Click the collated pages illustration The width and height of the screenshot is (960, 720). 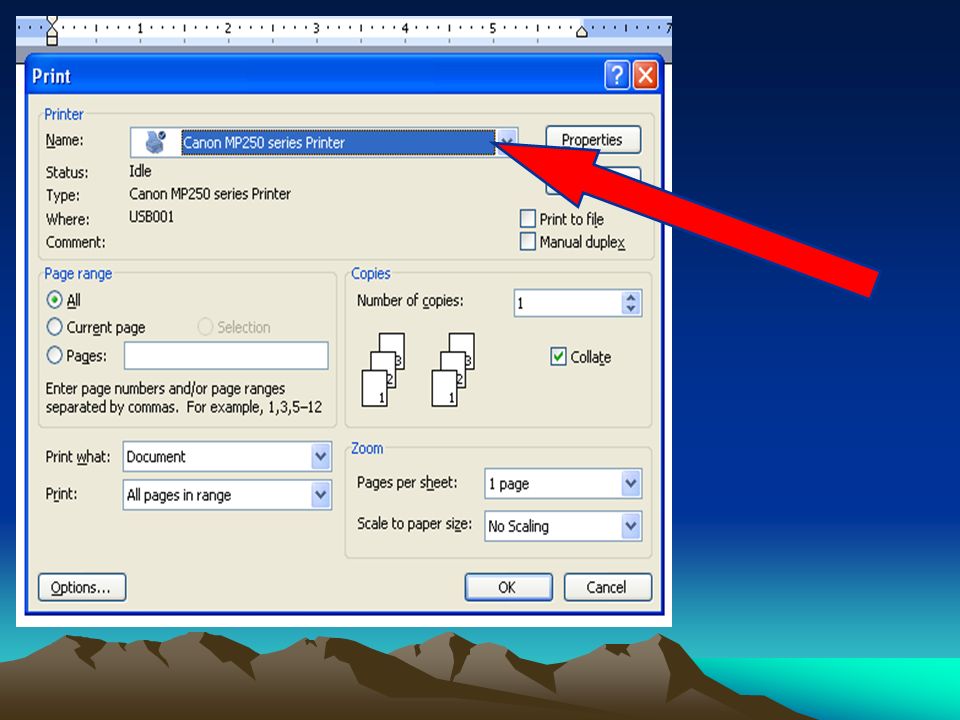pos(419,370)
